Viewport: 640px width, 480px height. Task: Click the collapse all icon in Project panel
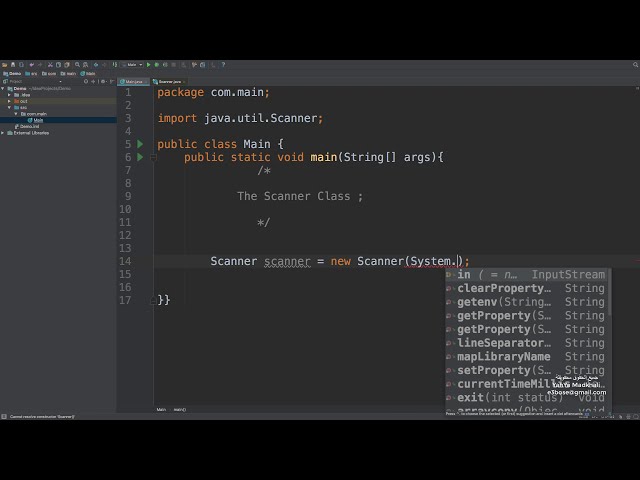coord(93,81)
